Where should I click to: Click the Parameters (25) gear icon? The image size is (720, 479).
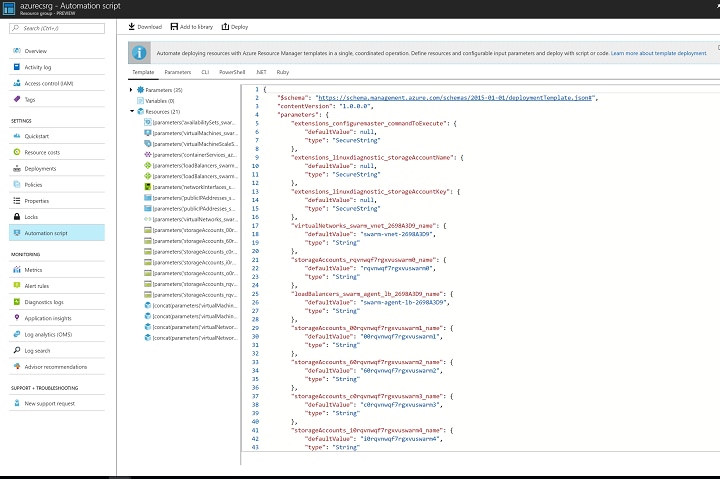[141, 90]
